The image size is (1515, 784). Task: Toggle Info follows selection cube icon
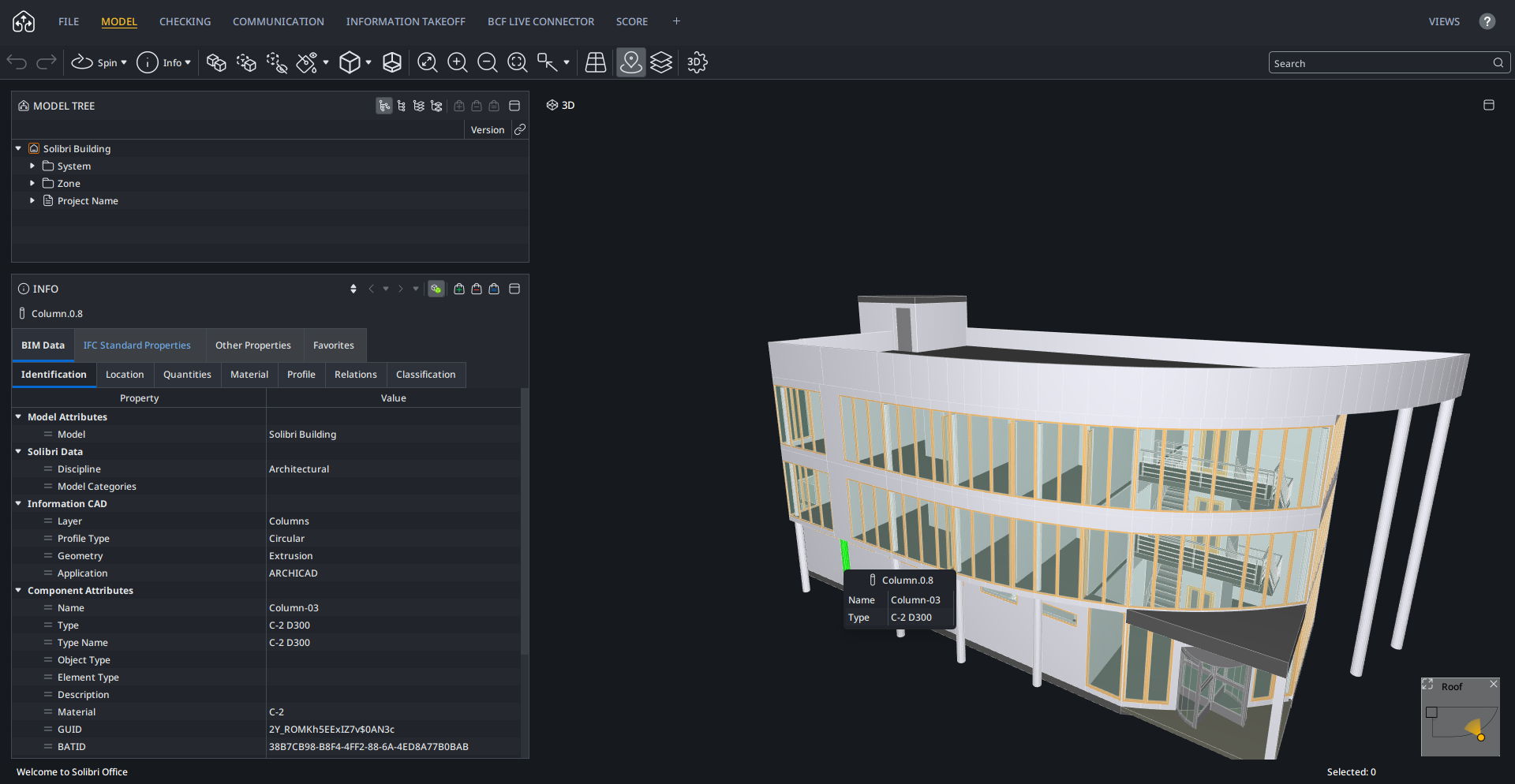[436, 289]
